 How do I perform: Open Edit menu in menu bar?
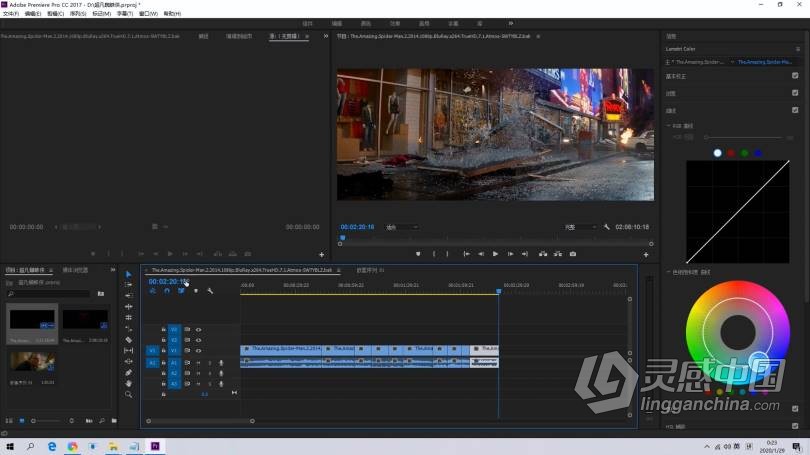[x=33, y=14]
